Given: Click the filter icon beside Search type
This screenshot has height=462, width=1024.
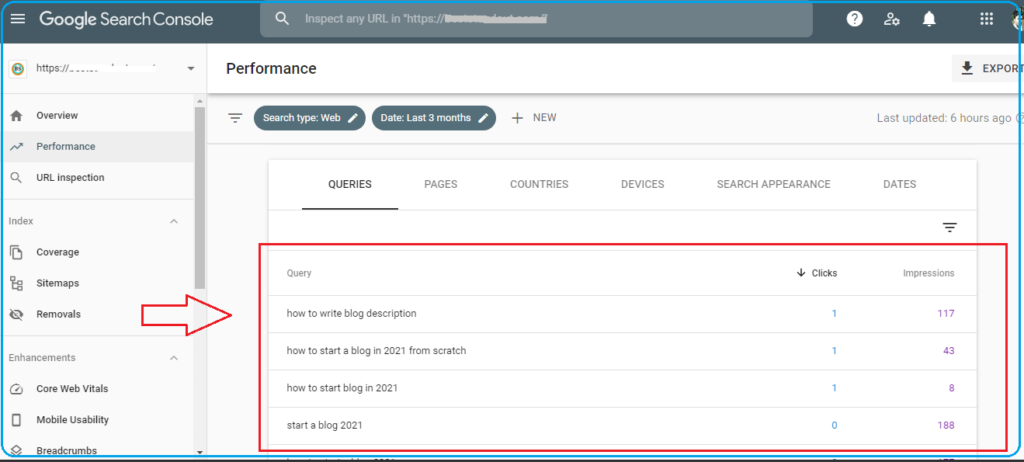Looking at the screenshot, I should point(235,118).
